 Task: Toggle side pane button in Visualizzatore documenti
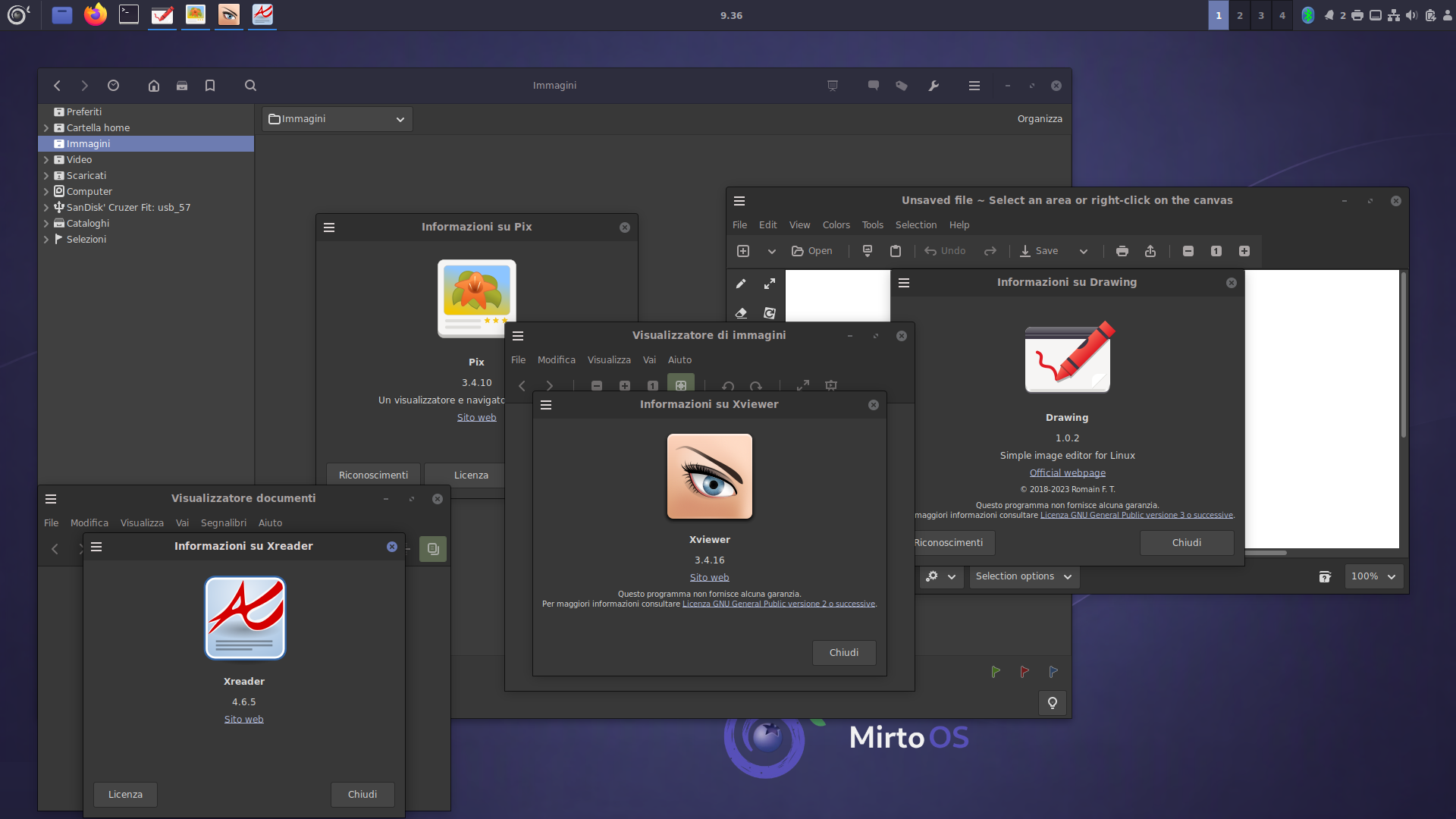click(x=433, y=549)
